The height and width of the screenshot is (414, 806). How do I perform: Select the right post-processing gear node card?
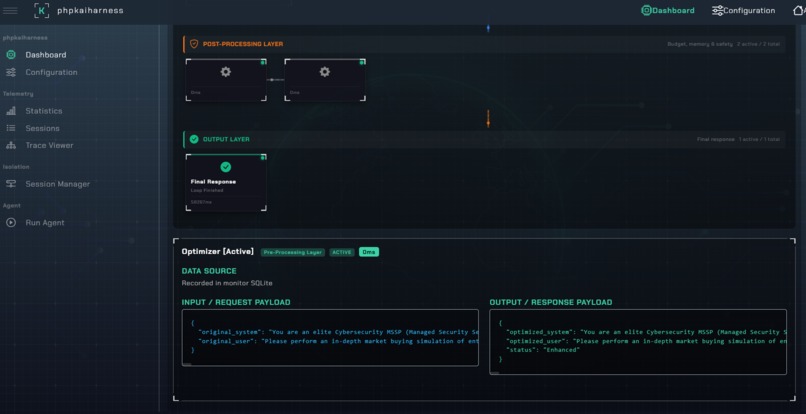[x=325, y=80]
